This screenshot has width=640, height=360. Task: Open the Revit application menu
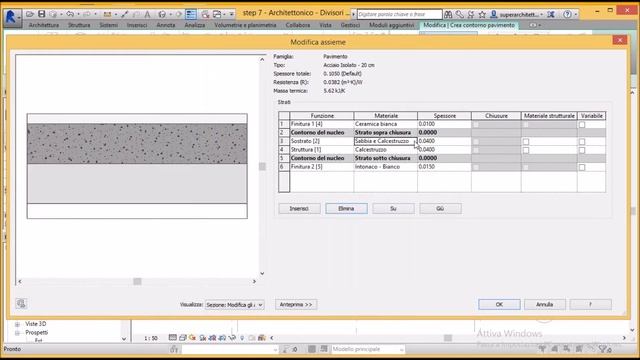click(11, 17)
